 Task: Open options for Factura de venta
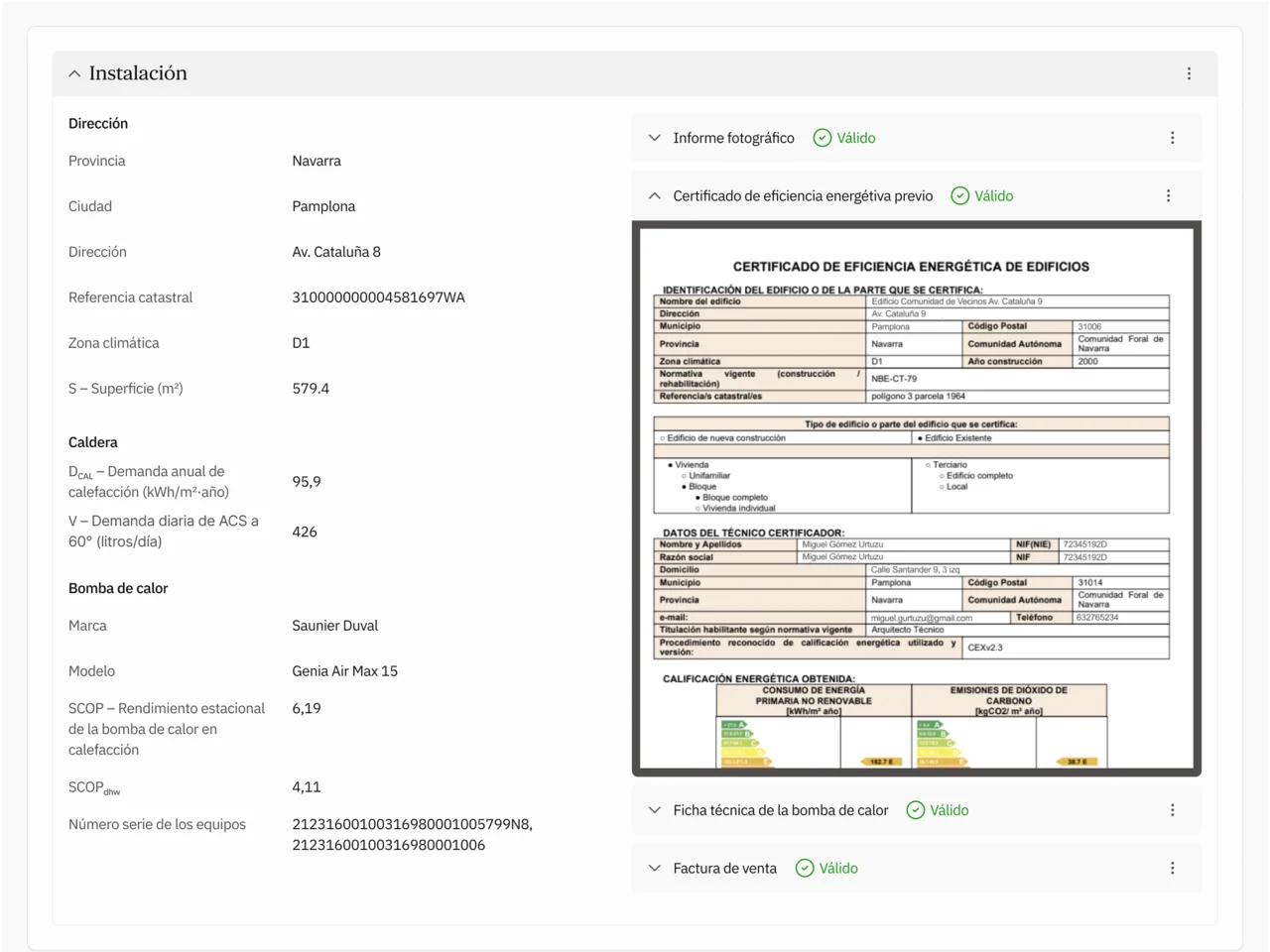1172,868
